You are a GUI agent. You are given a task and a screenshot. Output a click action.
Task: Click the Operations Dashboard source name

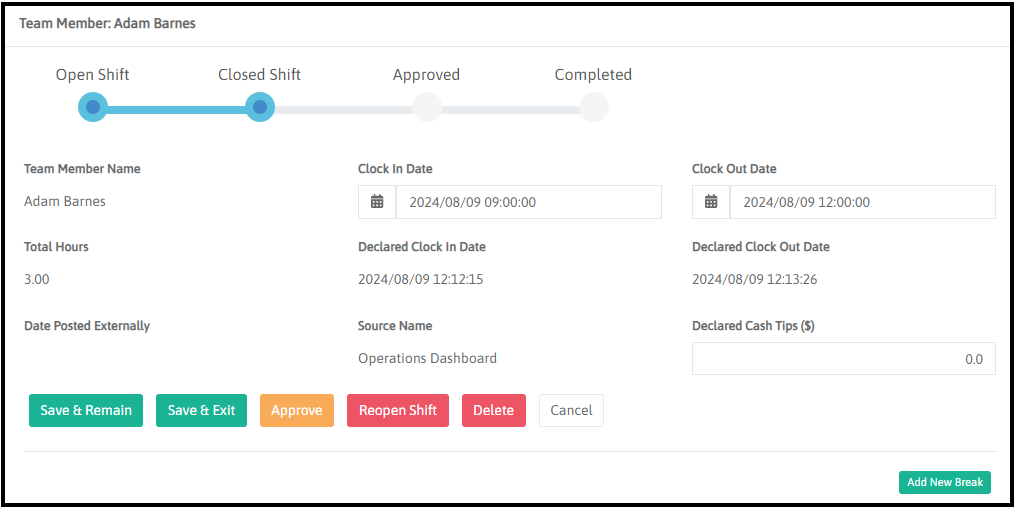pyautogui.click(x=427, y=359)
